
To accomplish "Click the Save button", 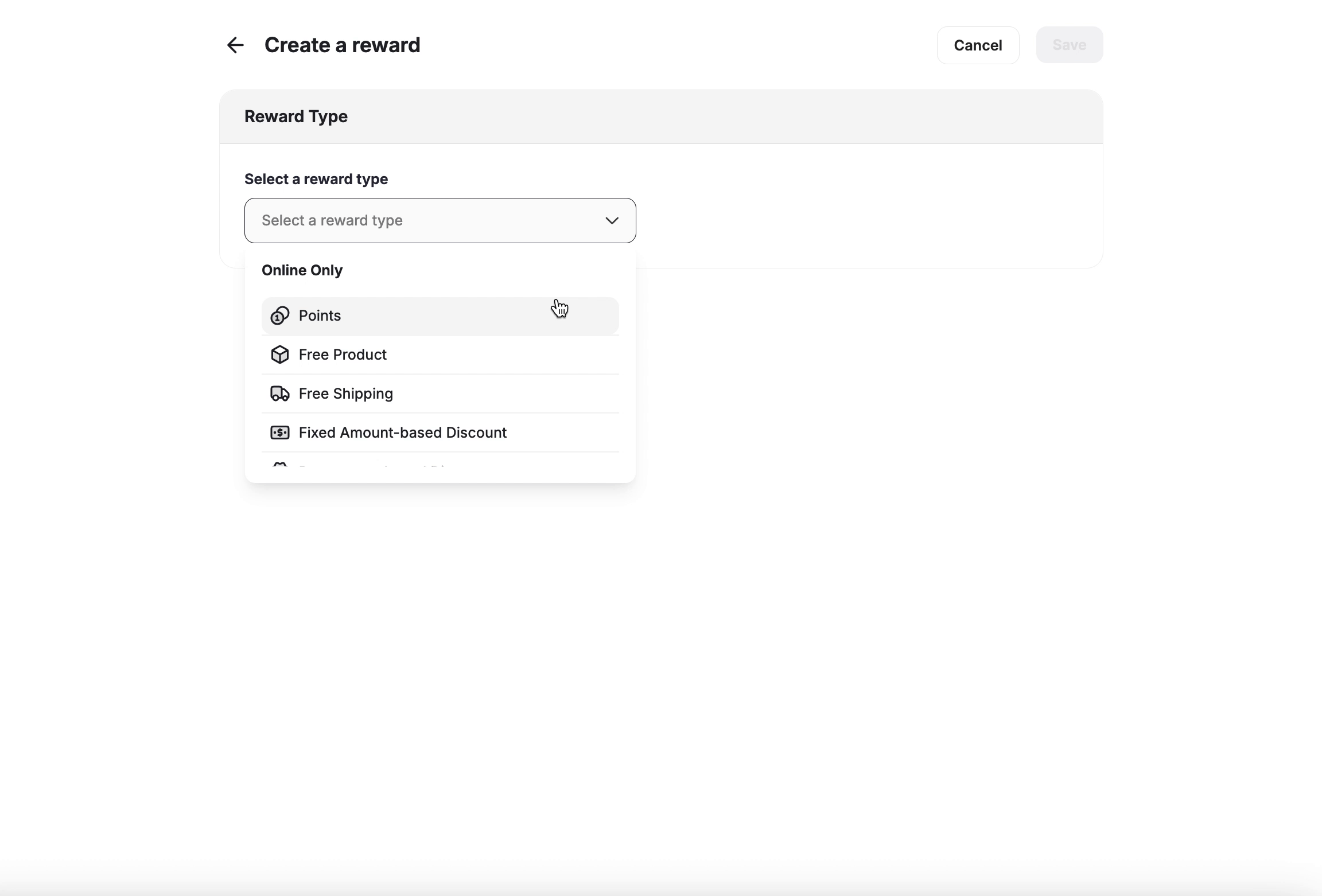I will 1069,45.
